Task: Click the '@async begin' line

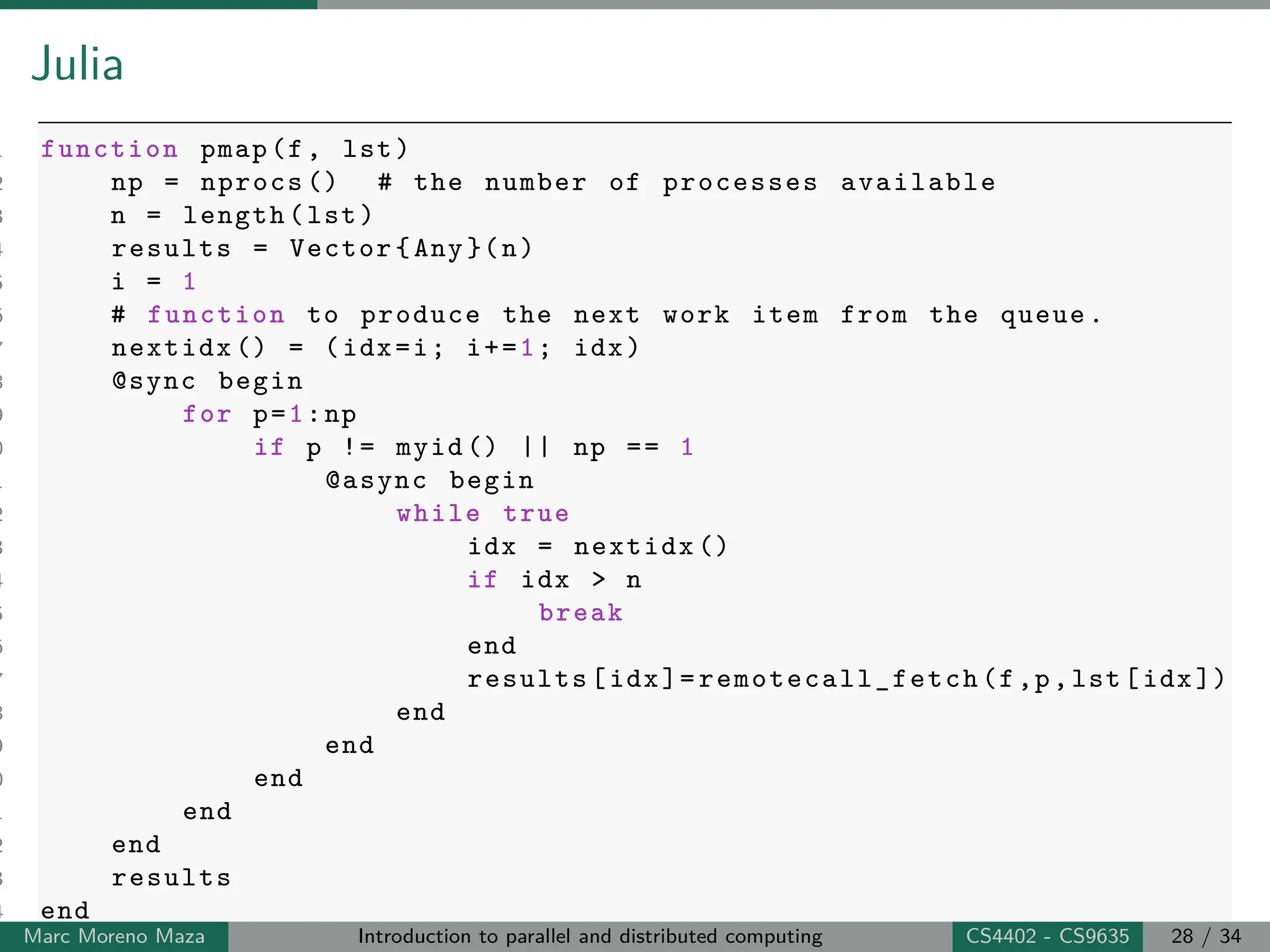Action: pos(430,480)
